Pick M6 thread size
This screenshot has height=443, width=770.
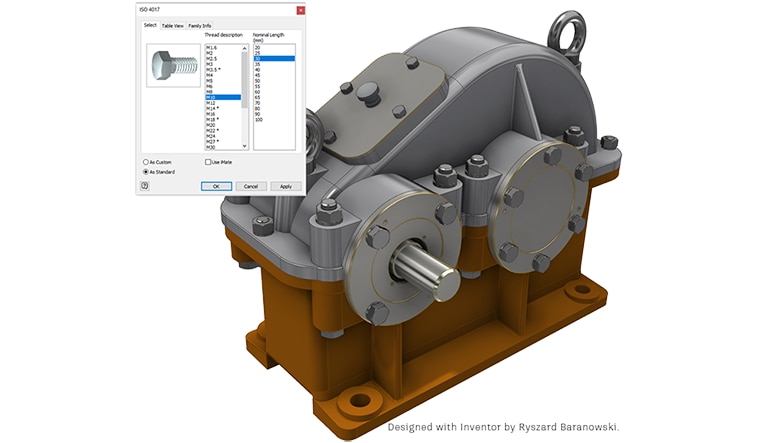[209, 87]
